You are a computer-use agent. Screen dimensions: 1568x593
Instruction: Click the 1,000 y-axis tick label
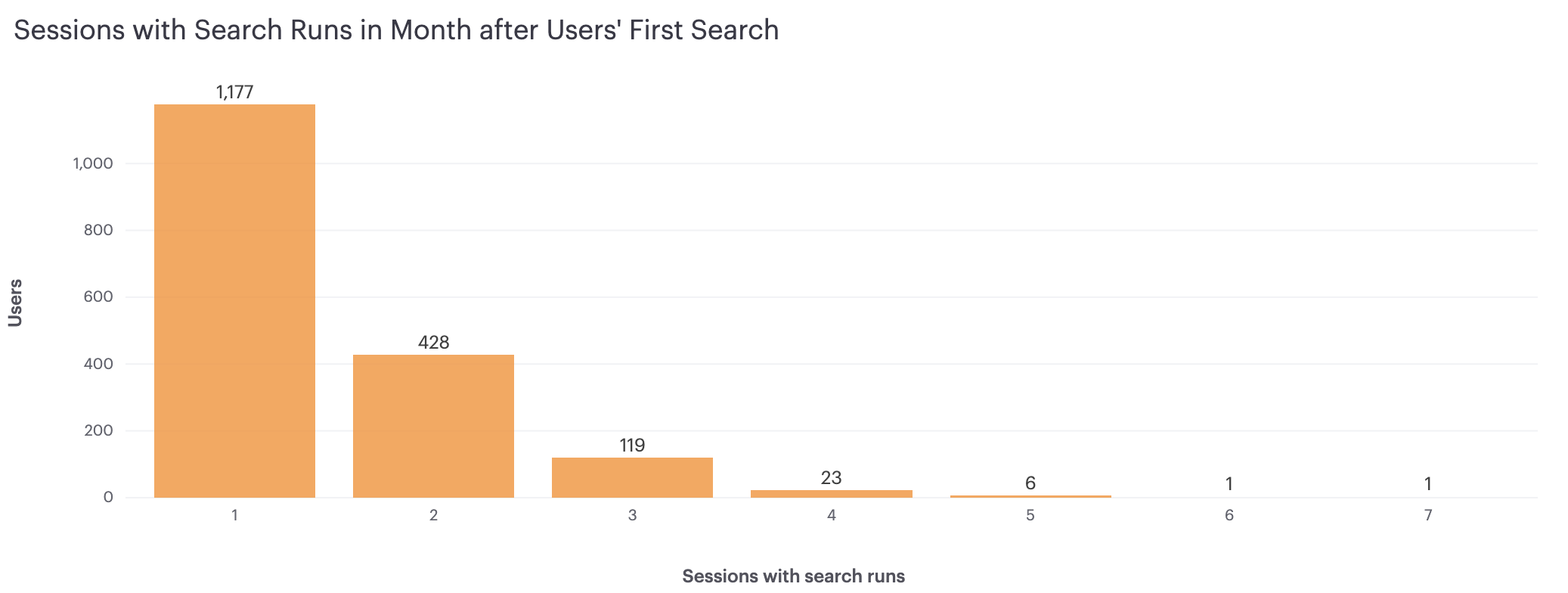click(x=93, y=163)
